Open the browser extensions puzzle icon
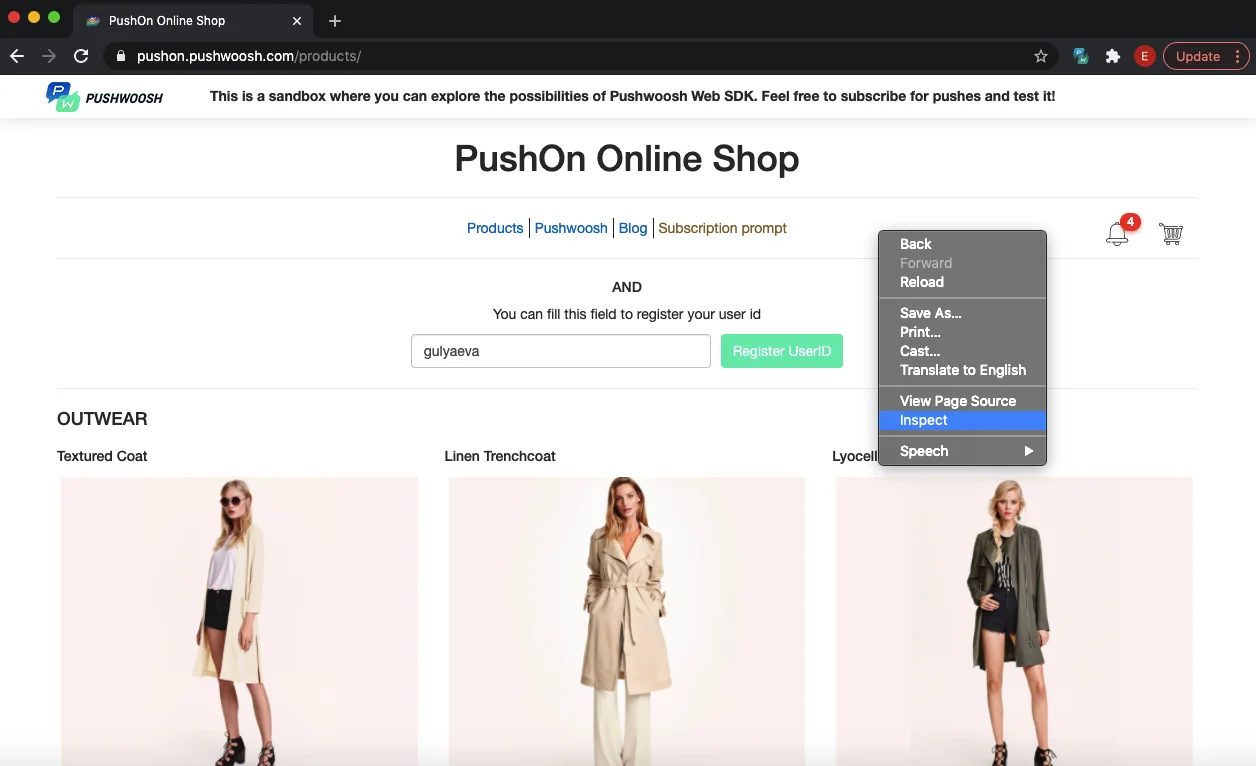1256x766 pixels. tap(1112, 56)
